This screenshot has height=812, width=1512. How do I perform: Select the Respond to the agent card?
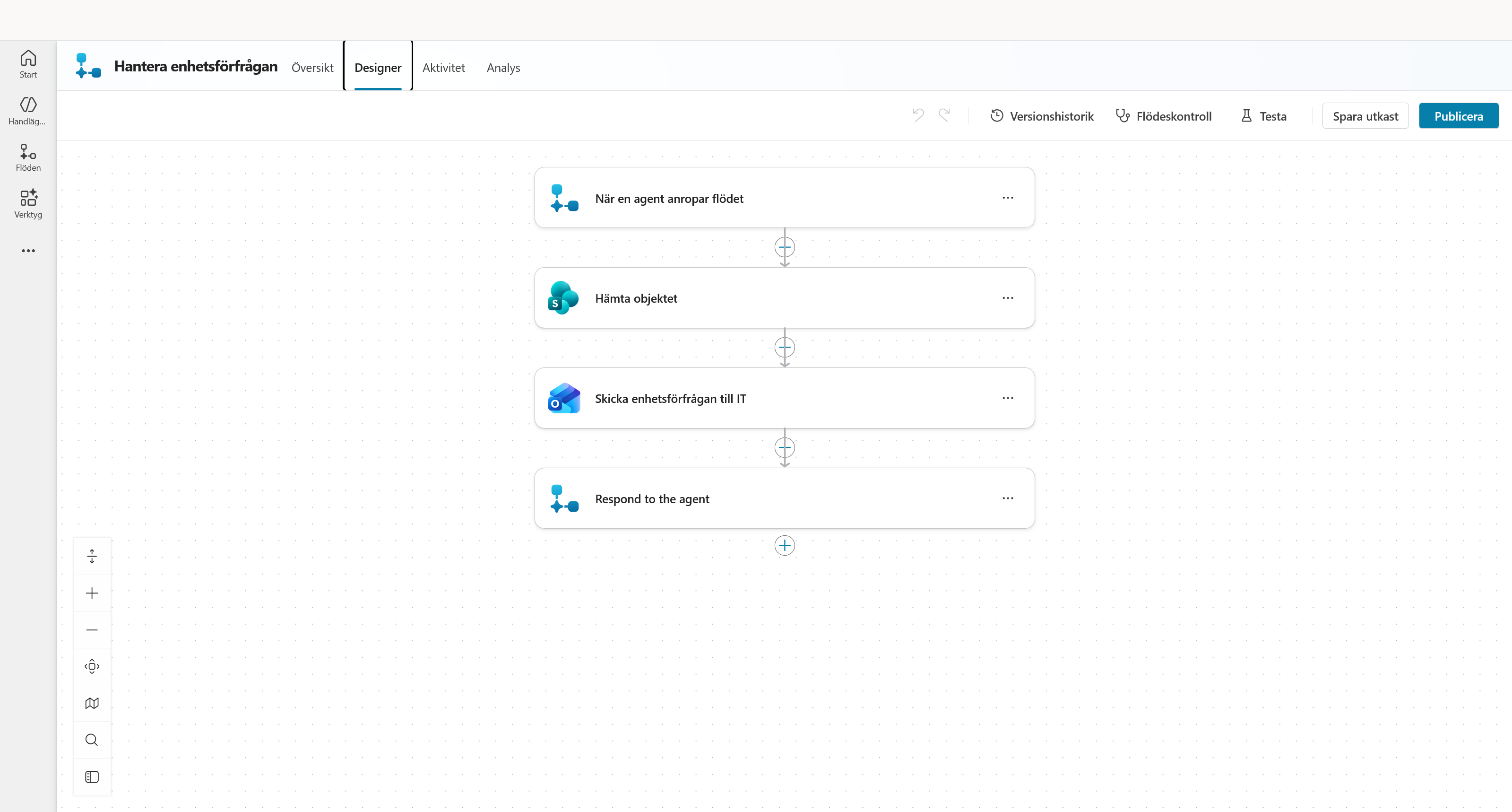[x=784, y=498]
